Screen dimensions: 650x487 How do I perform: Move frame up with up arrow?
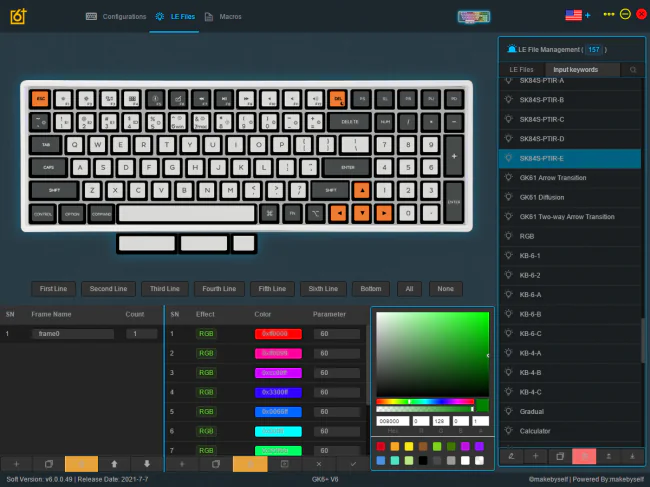(x=114, y=464)
